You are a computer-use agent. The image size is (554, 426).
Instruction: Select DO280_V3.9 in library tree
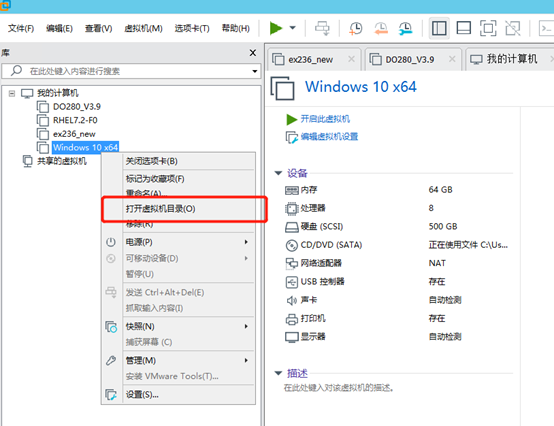[77, 107]
